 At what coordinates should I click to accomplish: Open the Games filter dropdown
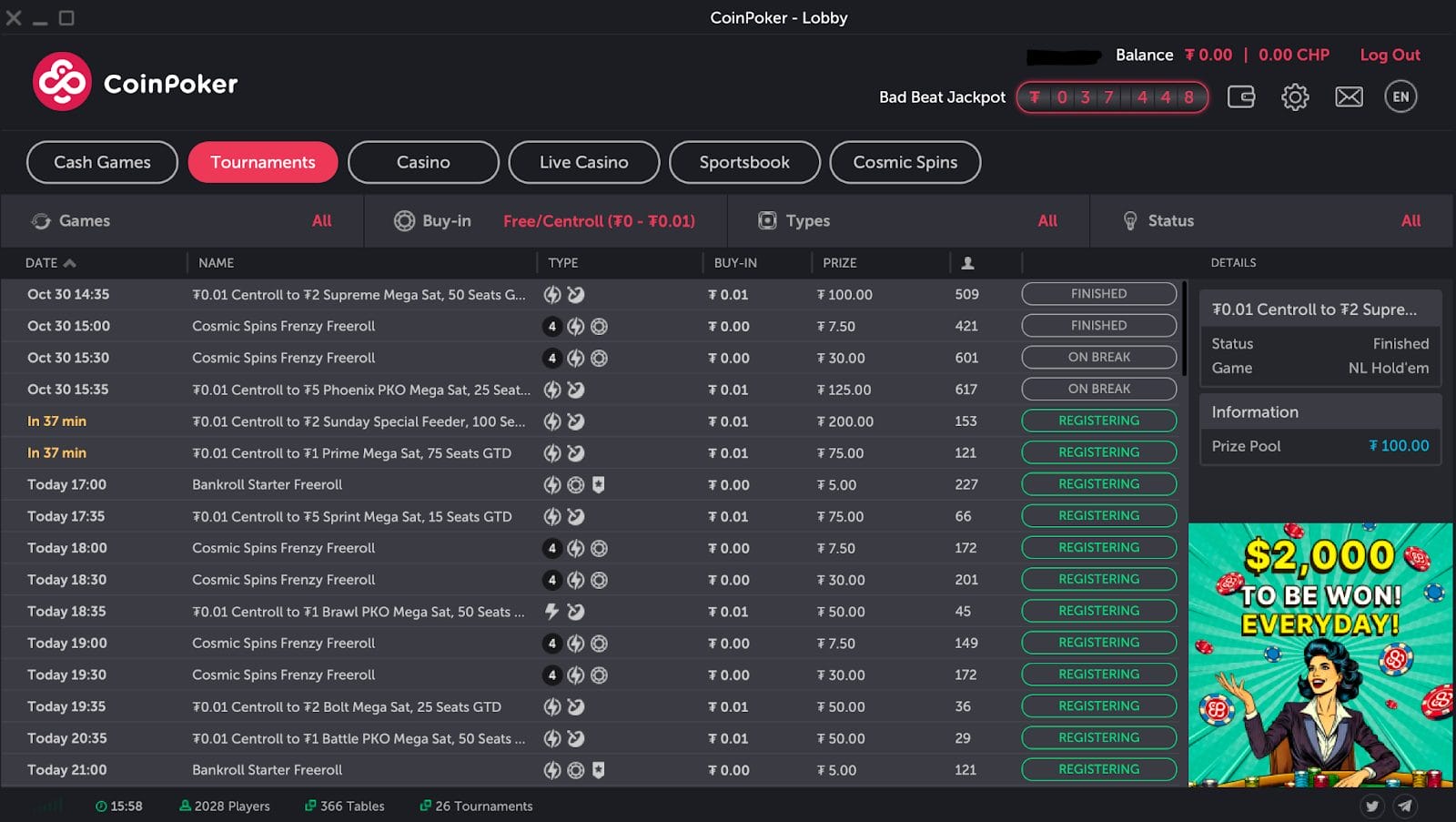coord(182,220)
